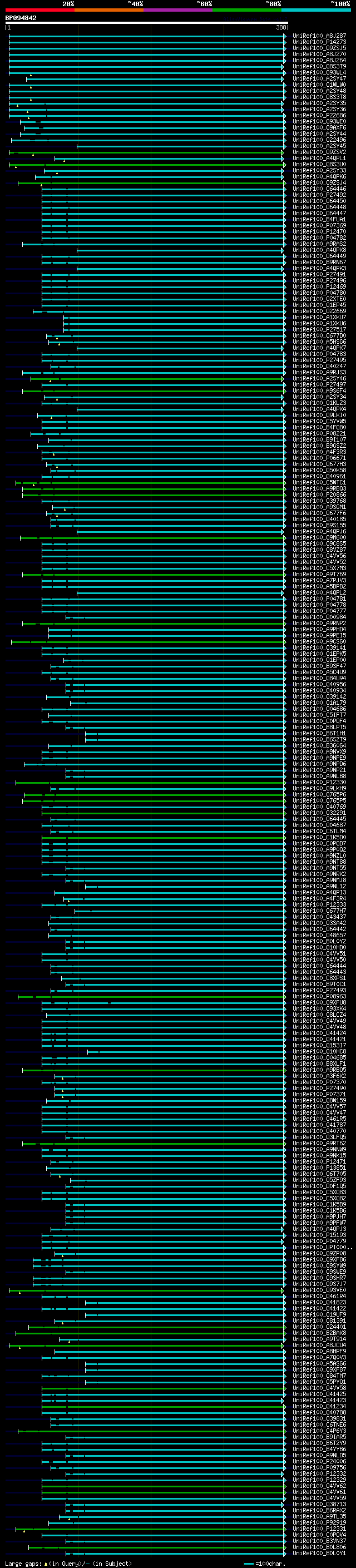The image size is (356, 1568).
Task: Open hit UniRef100_A8J287
Action: click(x=319, y=36)
